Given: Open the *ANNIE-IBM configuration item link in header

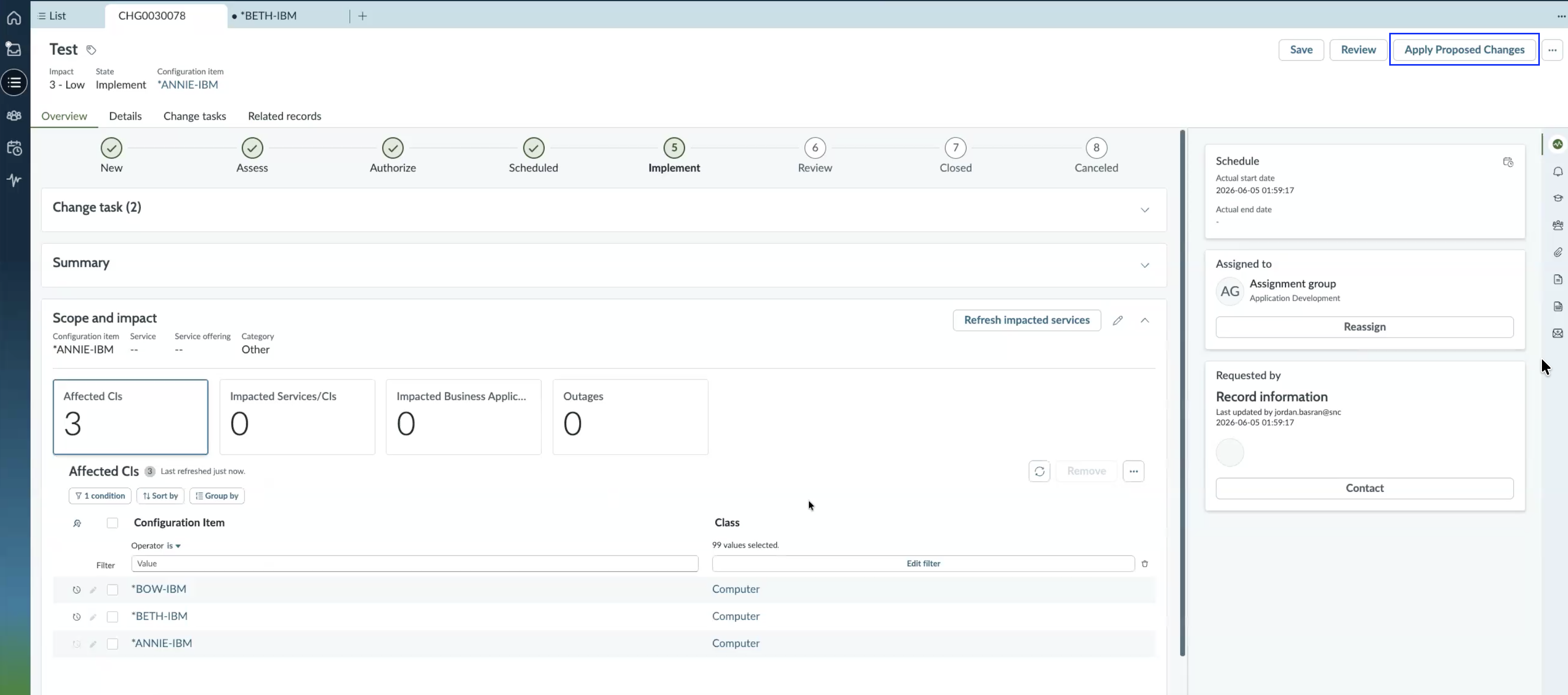Looking at the screenshot, I should tap(188, 84).
